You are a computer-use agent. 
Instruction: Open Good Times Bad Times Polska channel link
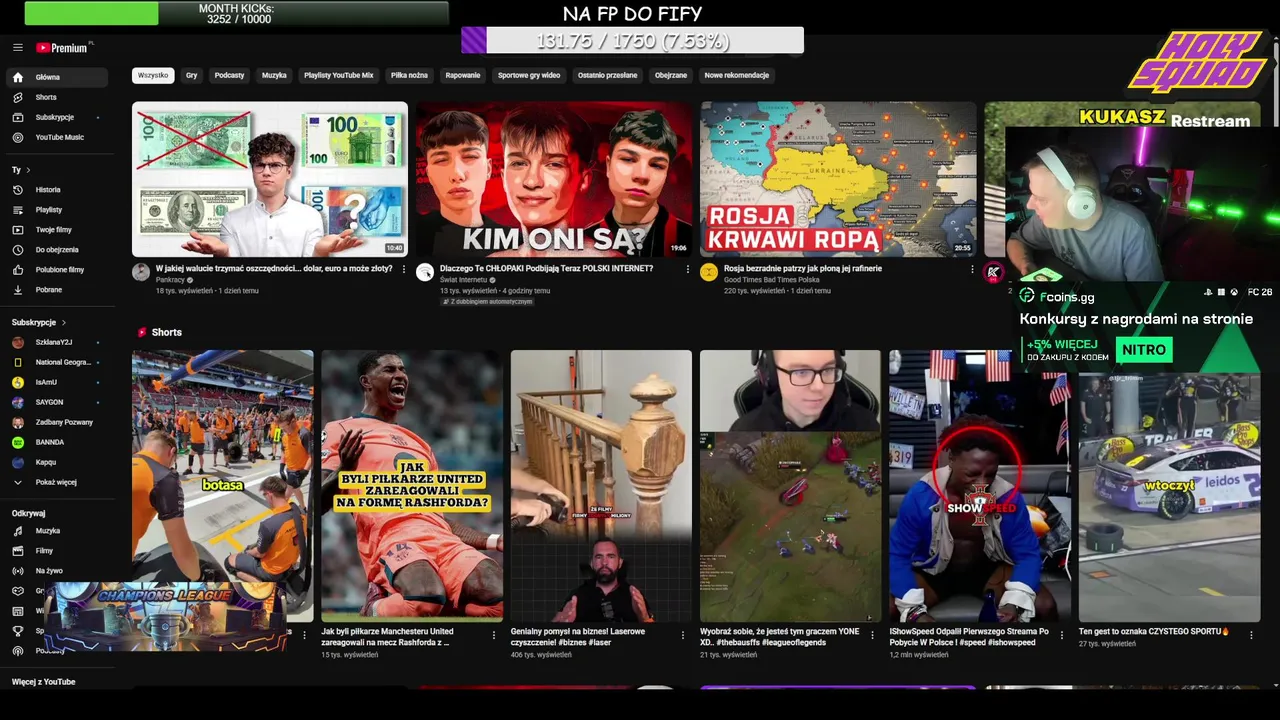pyautogui.click(x=771, y=280)
